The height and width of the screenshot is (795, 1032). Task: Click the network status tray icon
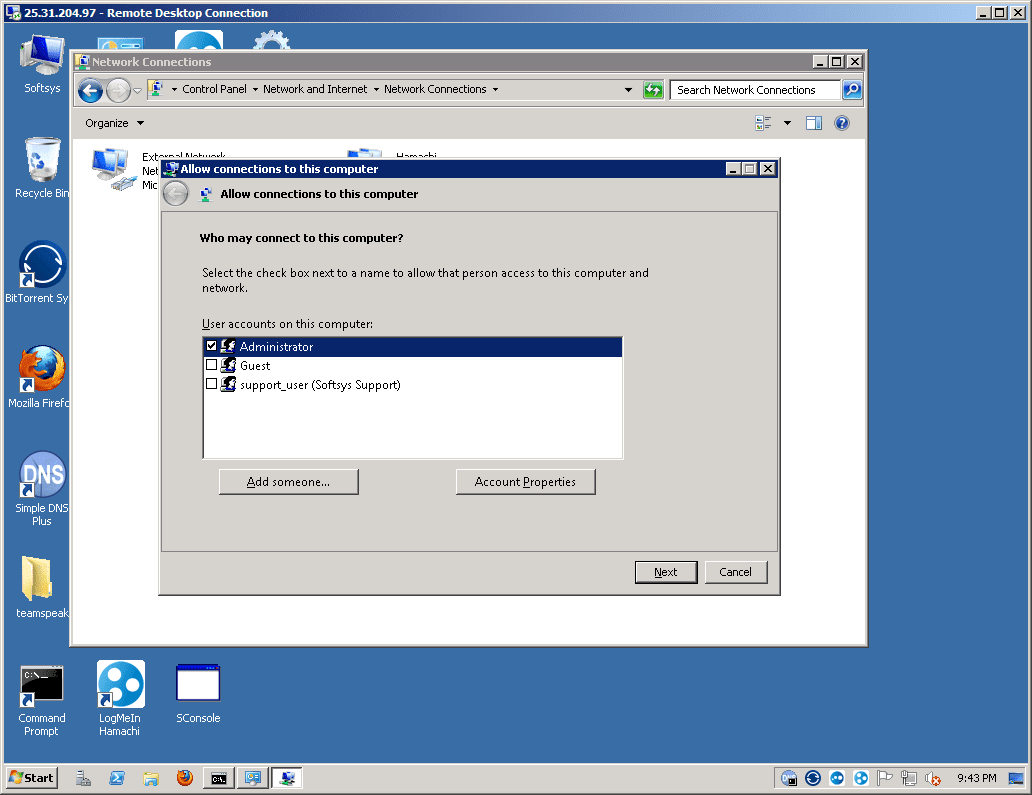[x=909, y=778]
